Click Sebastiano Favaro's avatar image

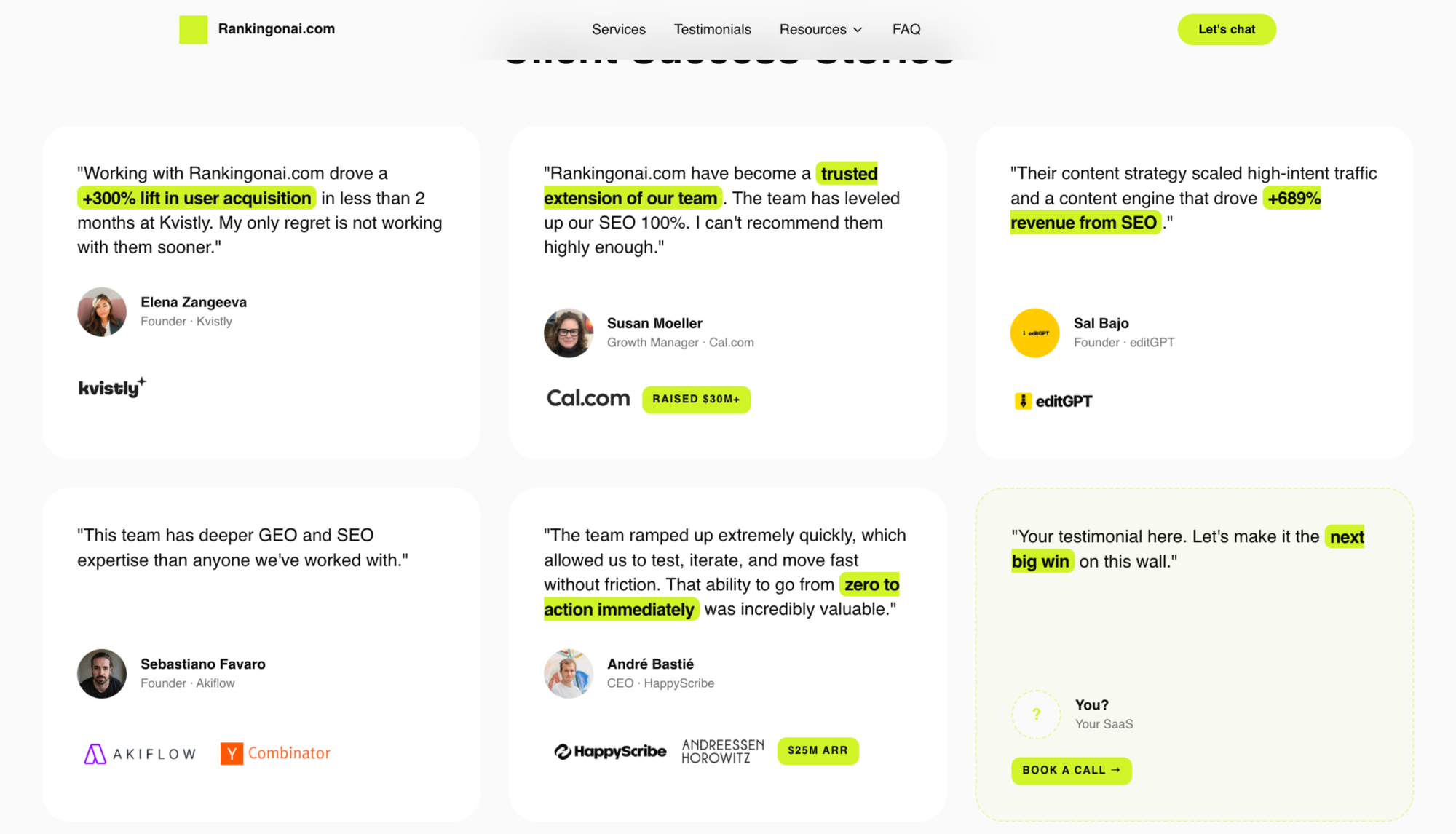coord(102,673)
